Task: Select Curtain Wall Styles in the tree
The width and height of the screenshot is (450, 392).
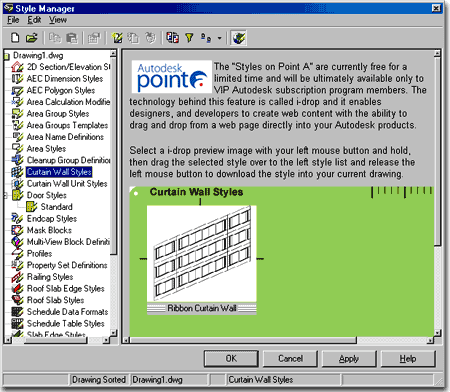Action: [59, 172]
